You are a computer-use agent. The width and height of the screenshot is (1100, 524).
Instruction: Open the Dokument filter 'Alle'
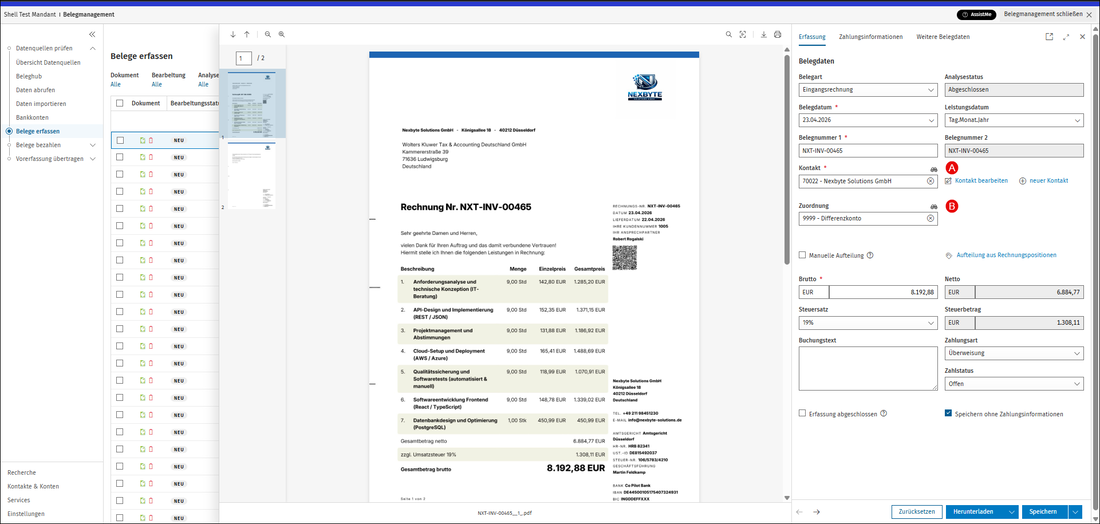tap(116, 84)
